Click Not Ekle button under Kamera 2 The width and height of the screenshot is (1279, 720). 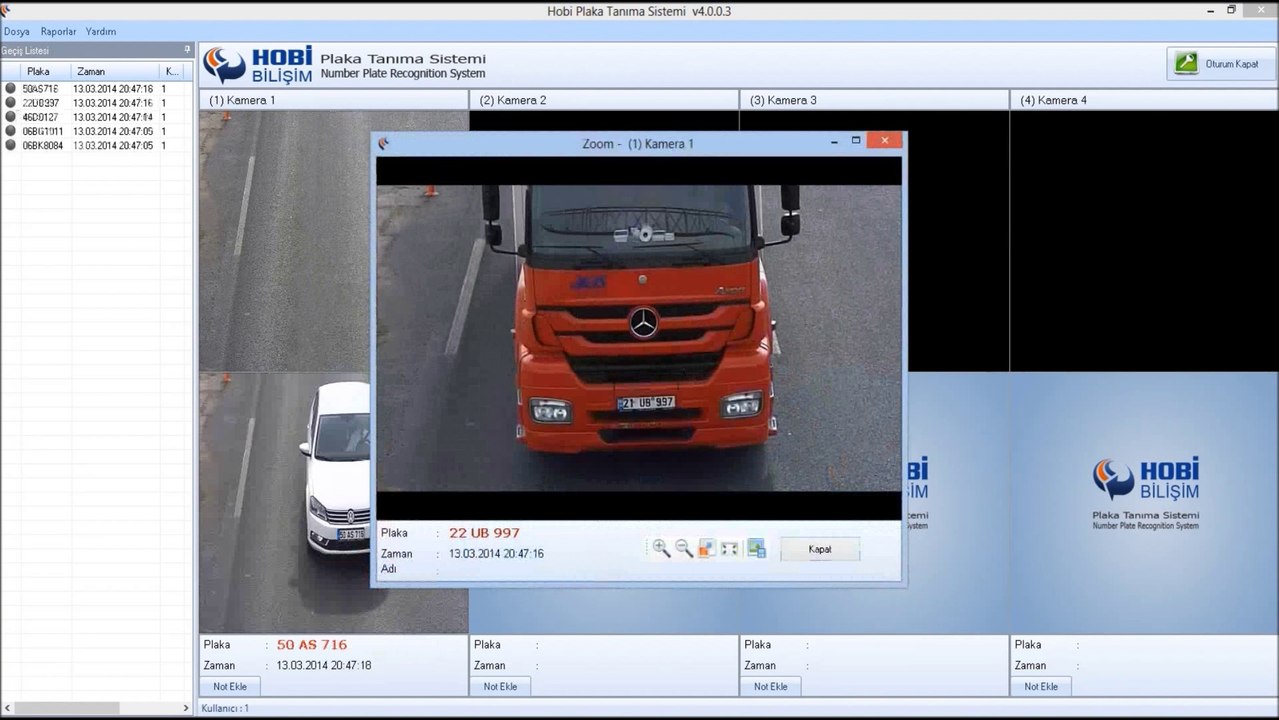tap(500, 687)
